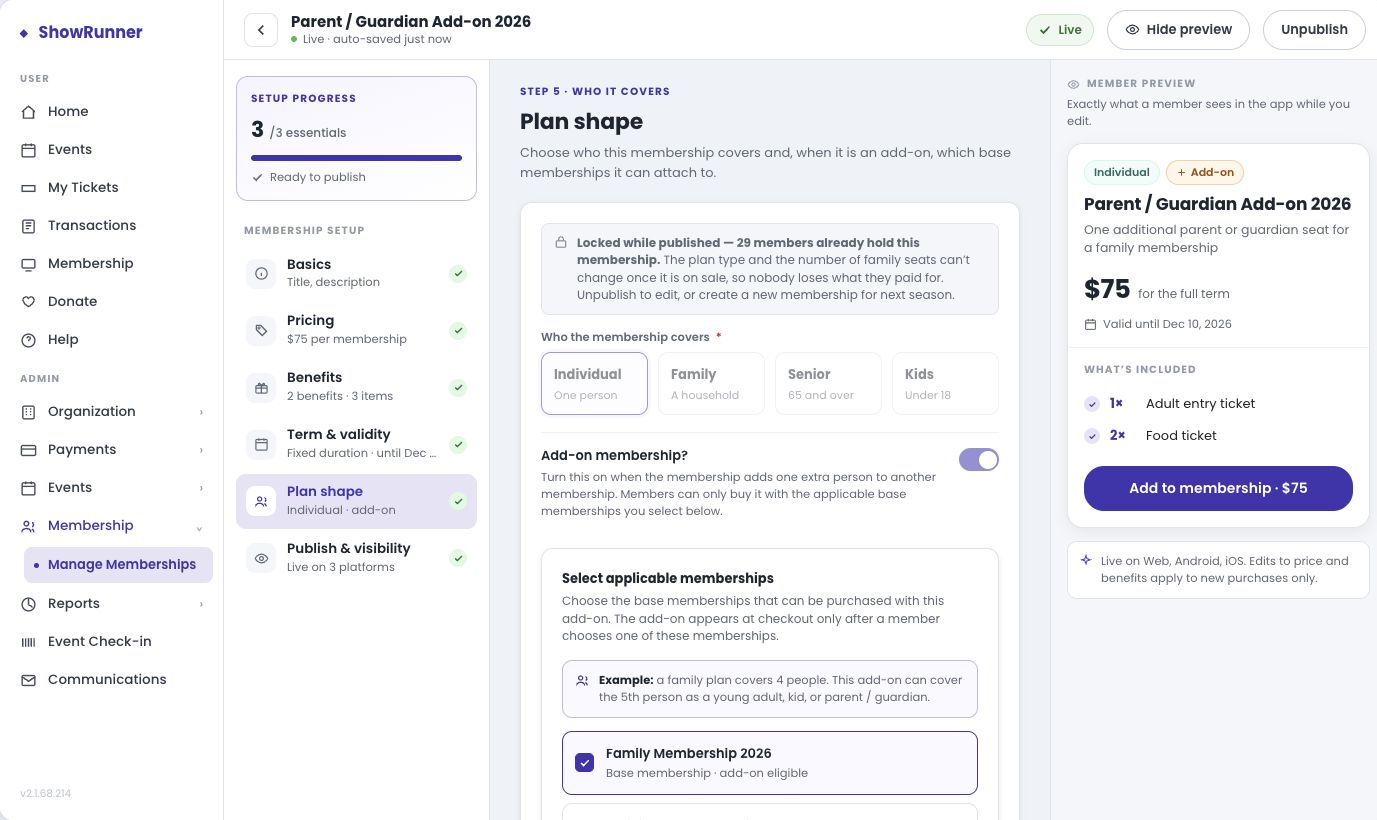The width and height of the screenshot is (1377, 820).
Task: Select the Senior 65 and over option
Action: click(x=828, y=383)
